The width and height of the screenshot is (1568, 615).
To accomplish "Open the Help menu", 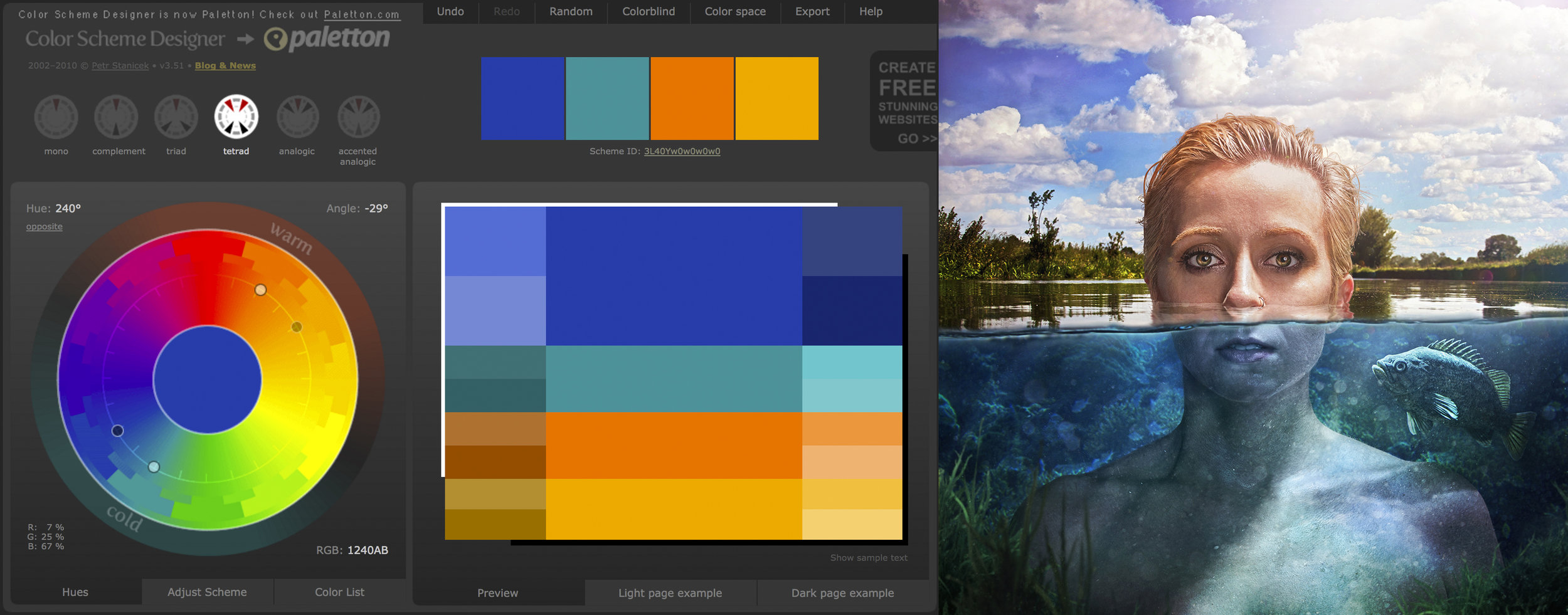I will click(871, 12).
